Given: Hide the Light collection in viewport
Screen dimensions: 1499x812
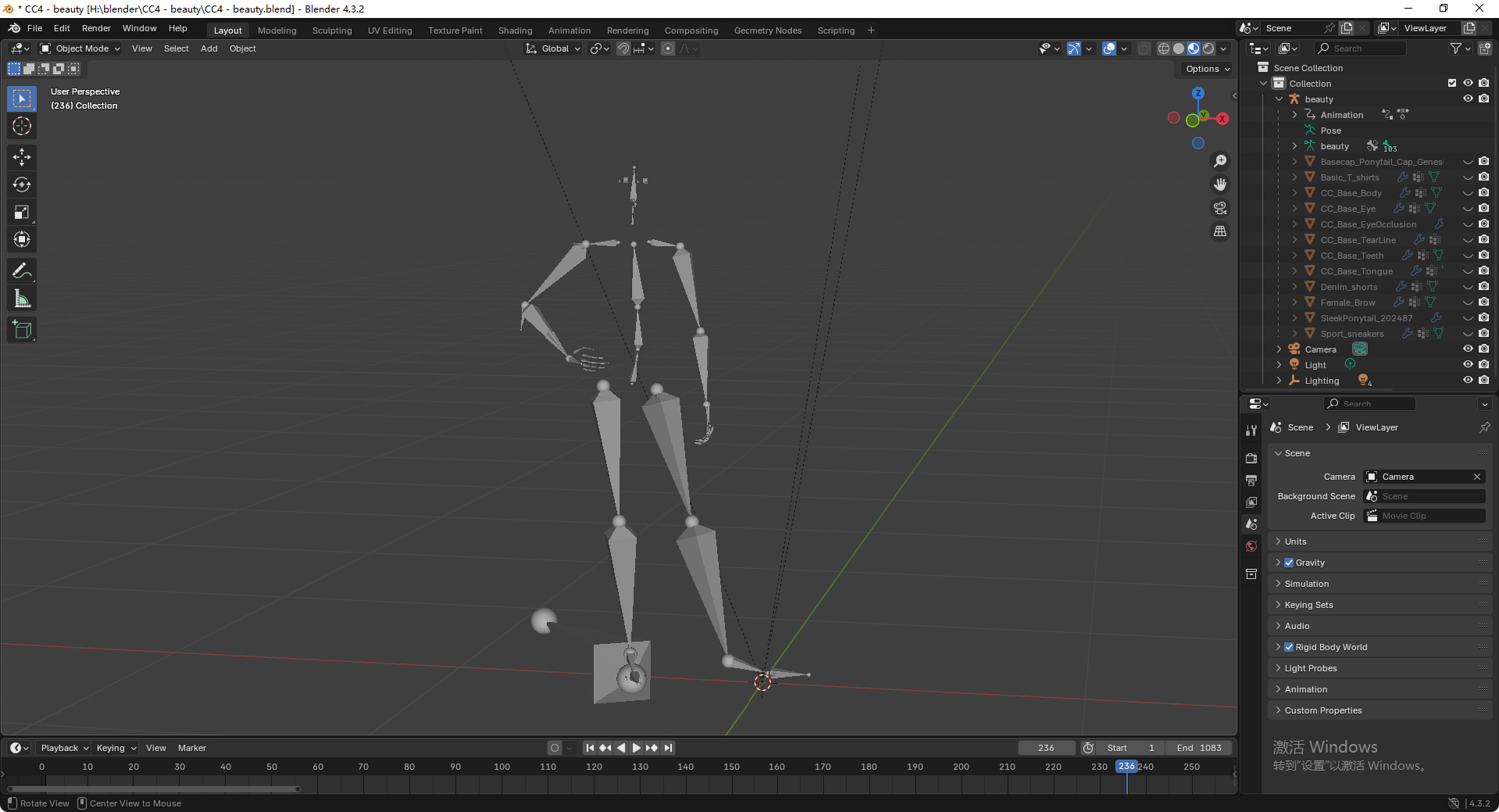Looking at the screenshot, I should click(x=1468, y=365).
